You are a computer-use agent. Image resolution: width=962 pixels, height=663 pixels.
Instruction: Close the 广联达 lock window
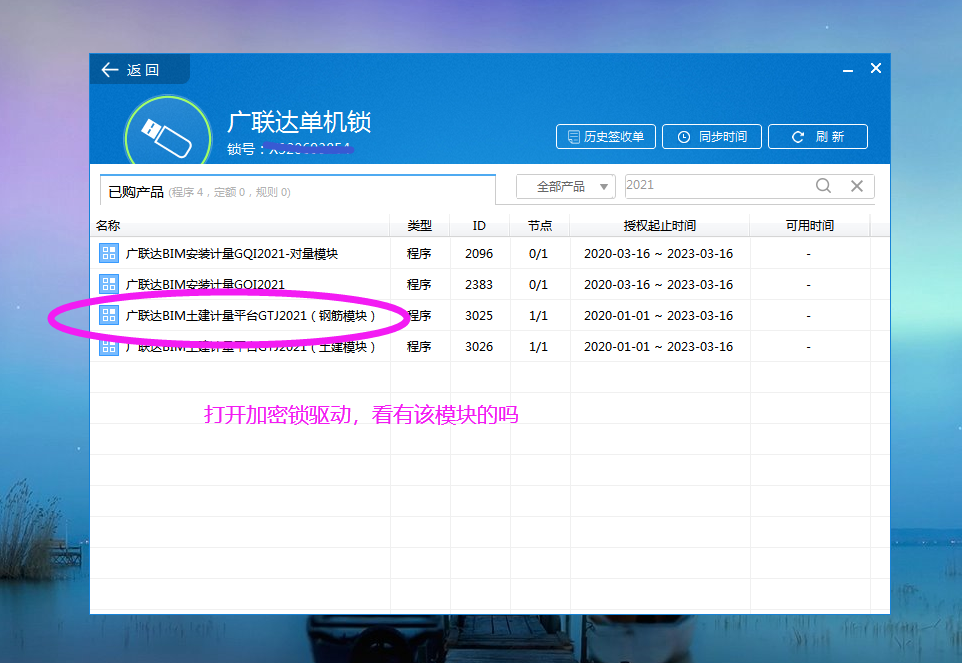pos(876,68)
